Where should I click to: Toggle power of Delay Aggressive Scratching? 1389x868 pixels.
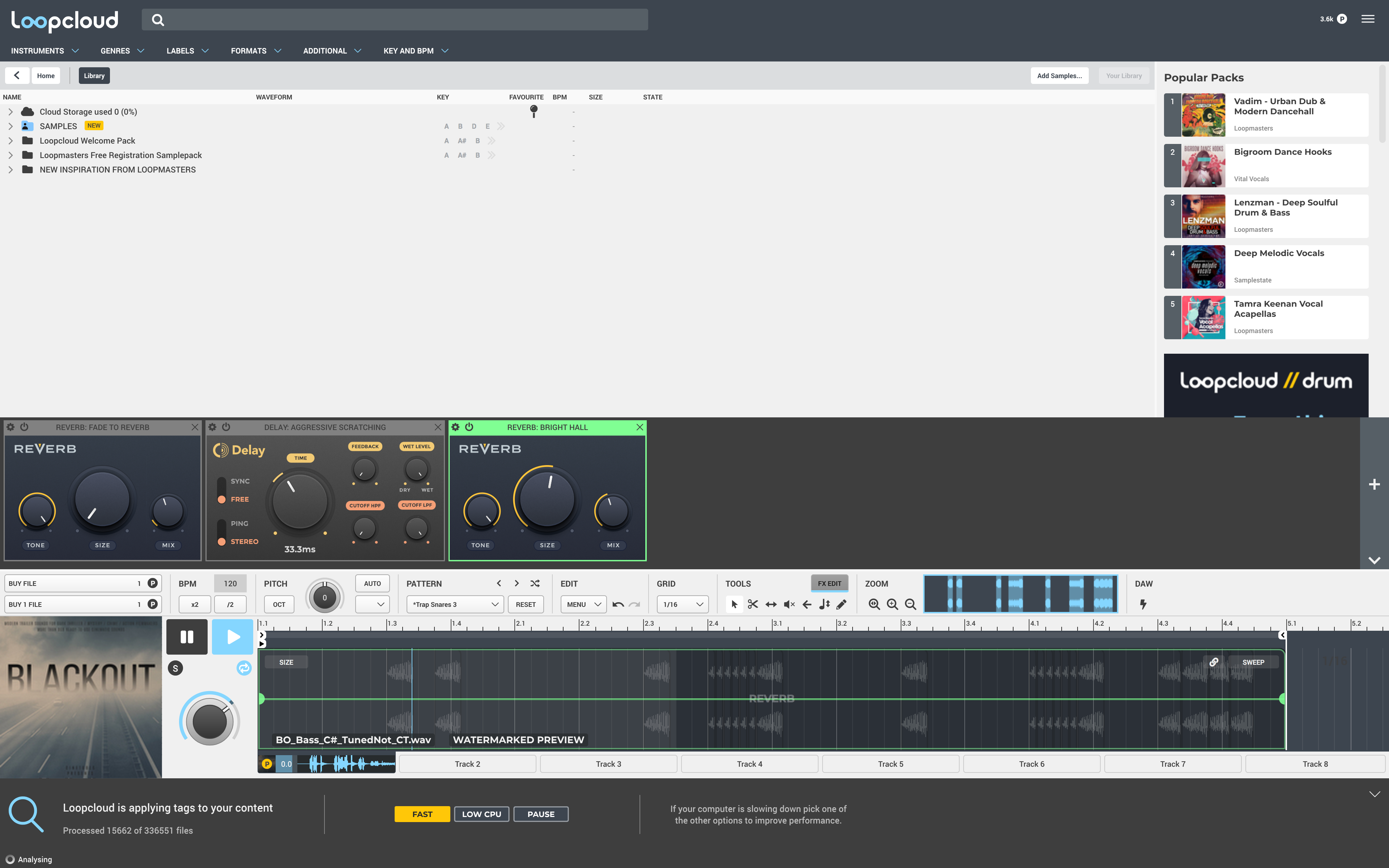tap(226, 427)
